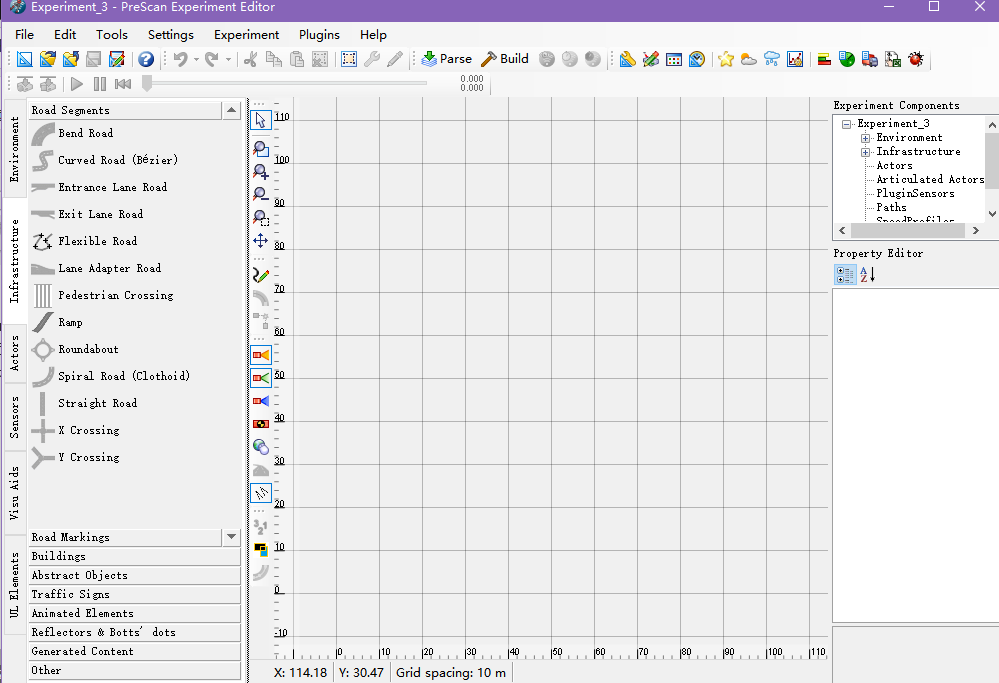This screenshot has width=999, height=683.
Task: Collapse the Road Segments section arrow
Action: (231, 110)
